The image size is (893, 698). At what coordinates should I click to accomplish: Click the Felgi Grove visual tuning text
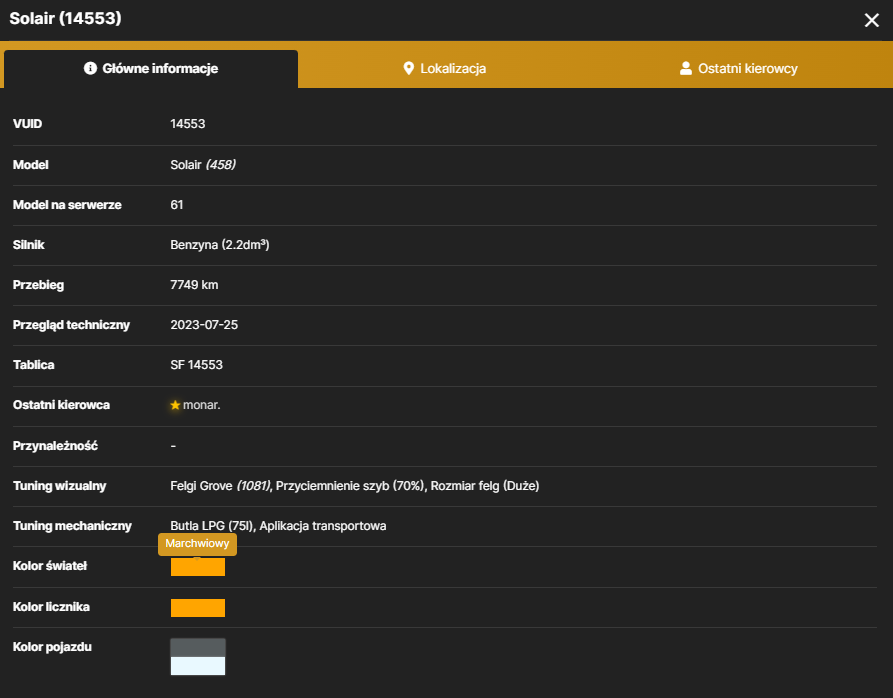220,486
